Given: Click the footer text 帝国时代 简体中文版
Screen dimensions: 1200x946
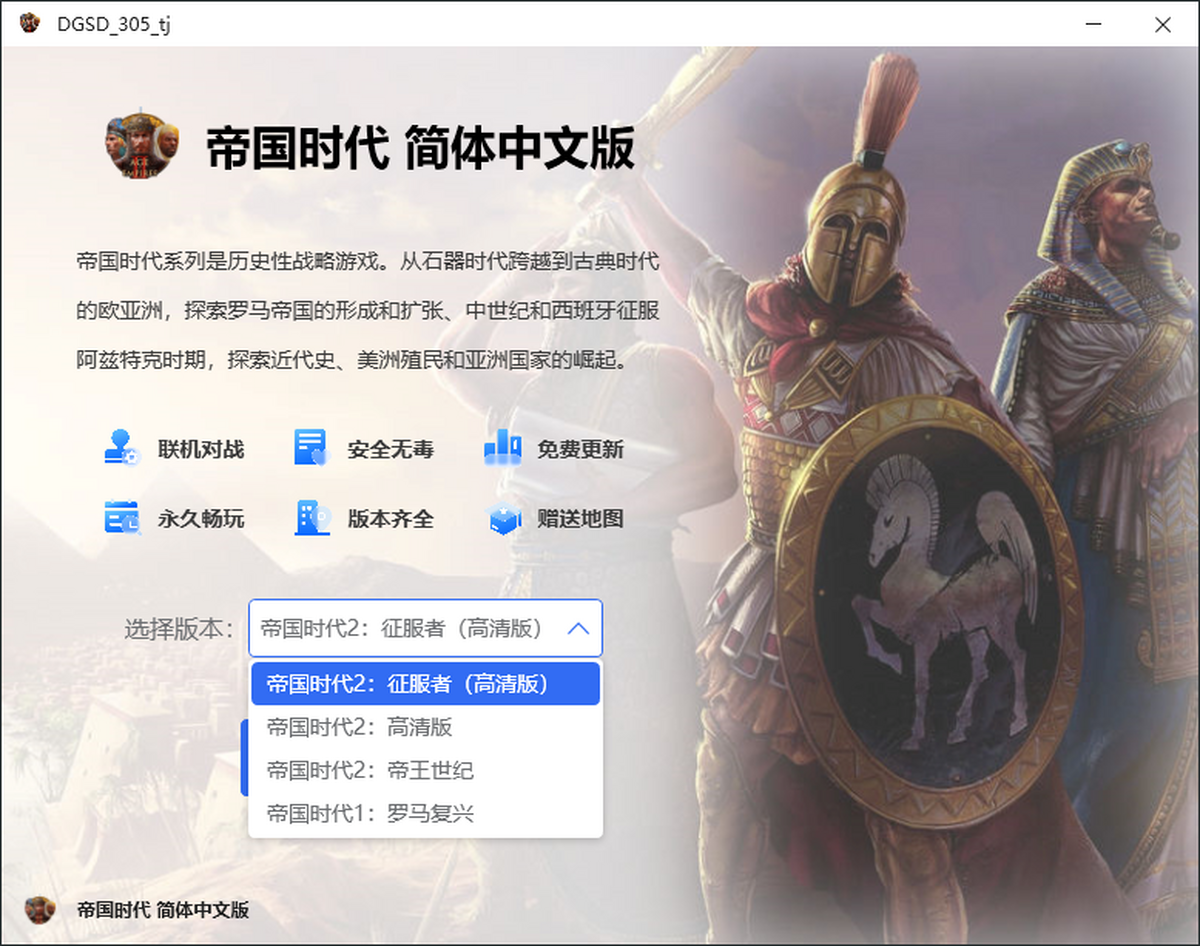Looking at the screenshot, I should pos(163,910).
